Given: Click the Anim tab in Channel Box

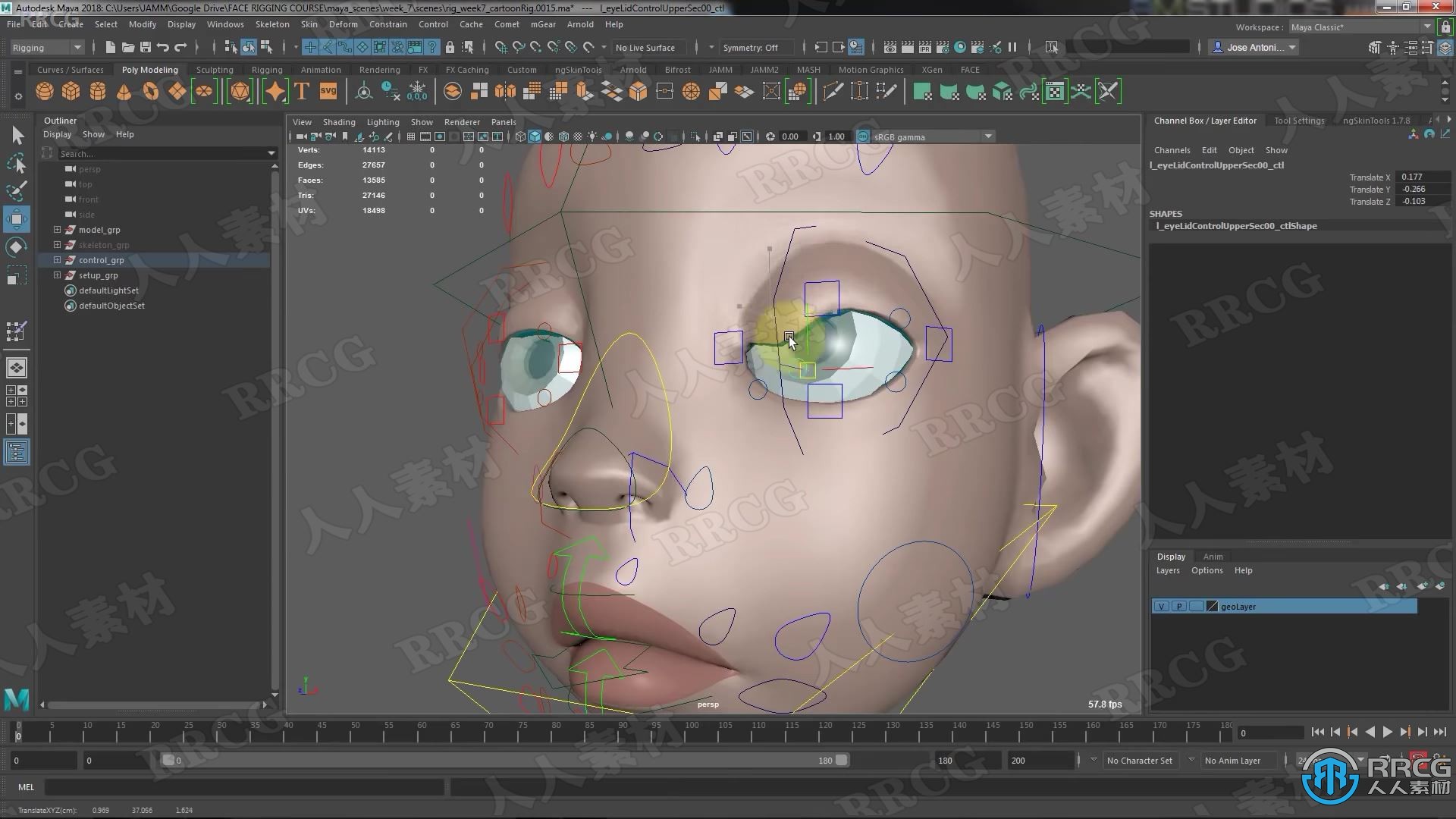Looking at the screenshot, I should point(1213,555).
